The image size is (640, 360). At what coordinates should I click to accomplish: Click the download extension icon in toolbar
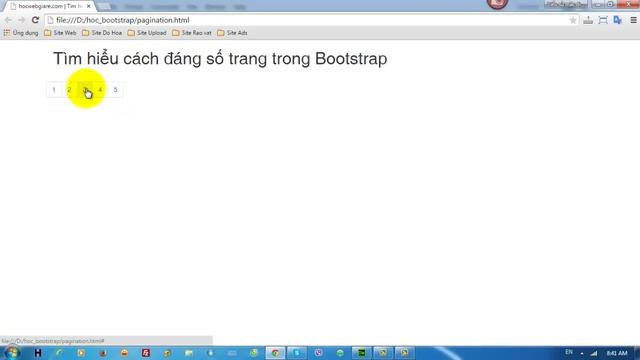coord(588,20)
